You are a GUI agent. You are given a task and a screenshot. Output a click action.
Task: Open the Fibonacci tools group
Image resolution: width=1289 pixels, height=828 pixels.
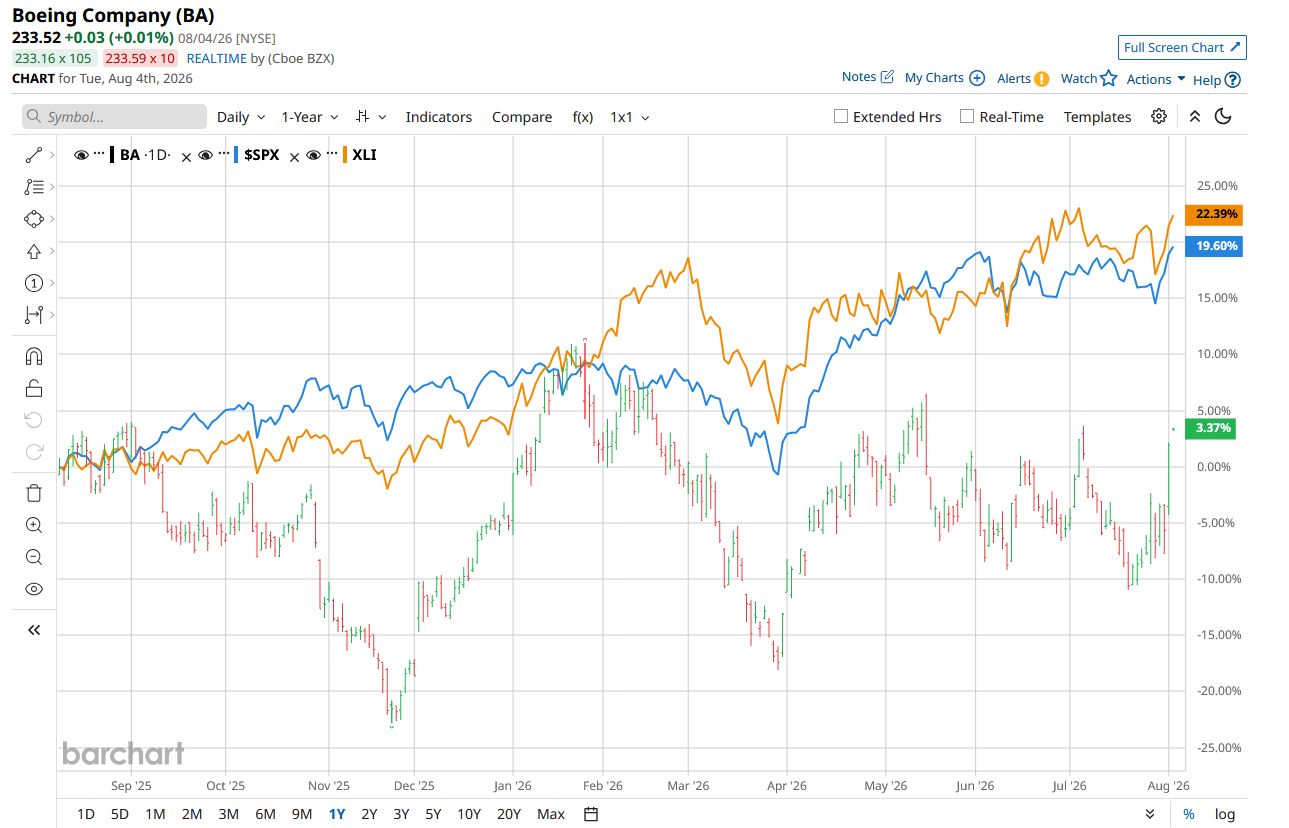[x=34, y=187]
